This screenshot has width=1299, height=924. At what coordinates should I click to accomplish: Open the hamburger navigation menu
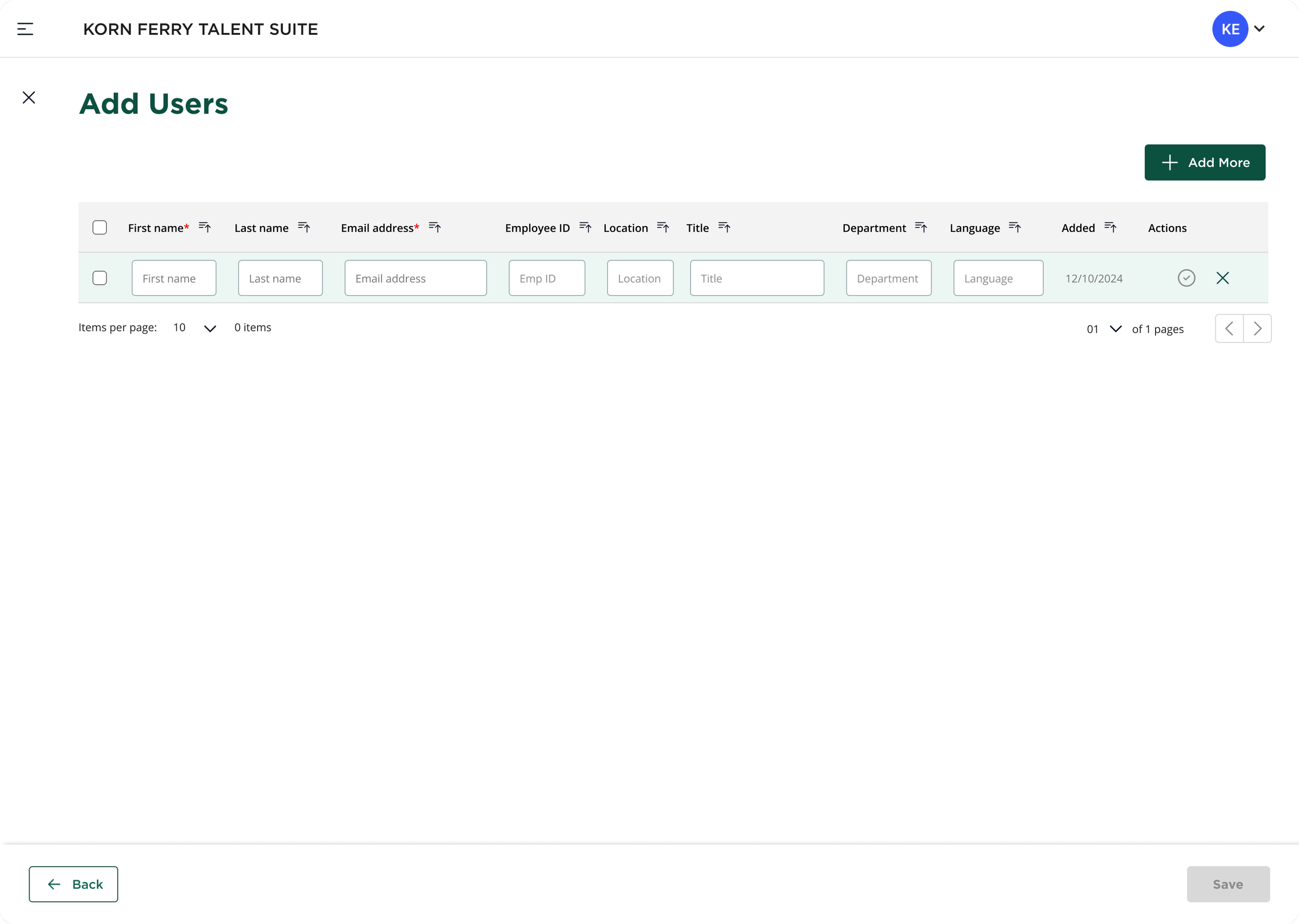coord(25,29)
